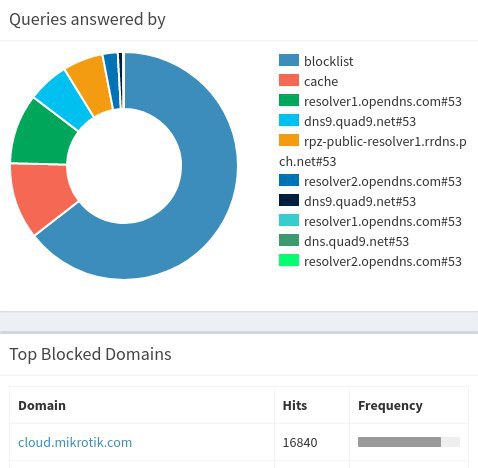
Task: Toggle bright green resolver2.opendns.com#53 legend swatch
Action: pos(289,260)
